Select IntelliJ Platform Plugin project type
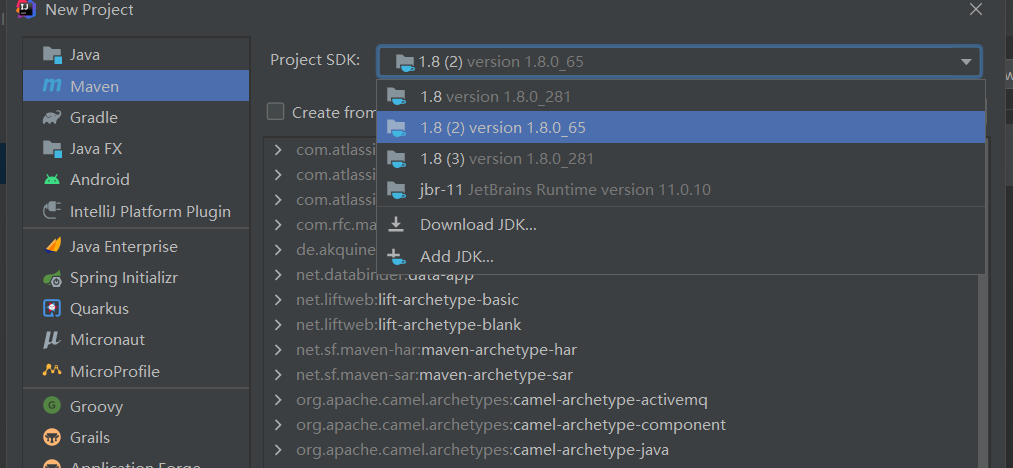This screenshot has height=468, width=1013. point(136,211)
